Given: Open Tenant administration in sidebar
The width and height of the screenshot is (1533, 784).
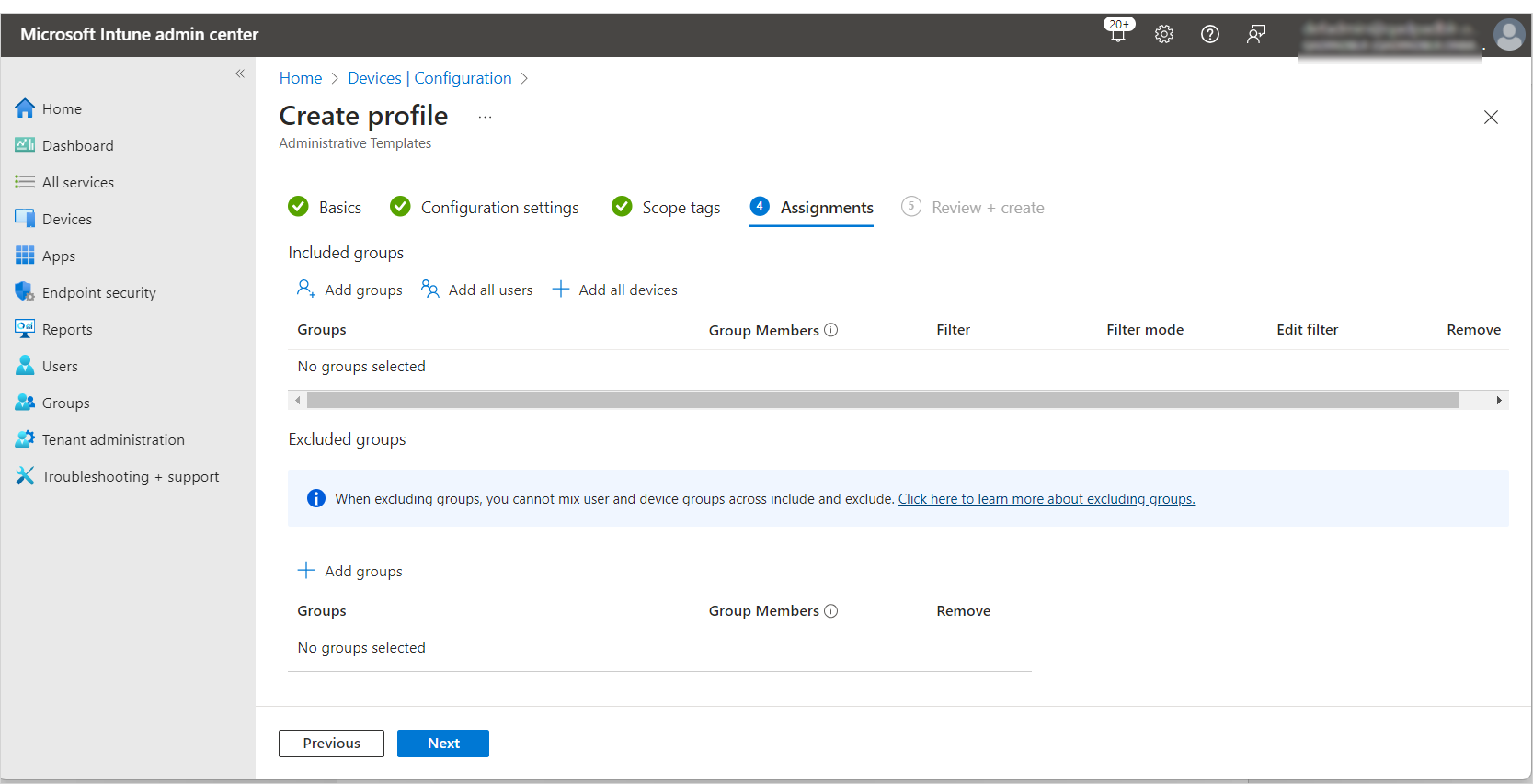Looking at the screenshot, I should point(113,439).
